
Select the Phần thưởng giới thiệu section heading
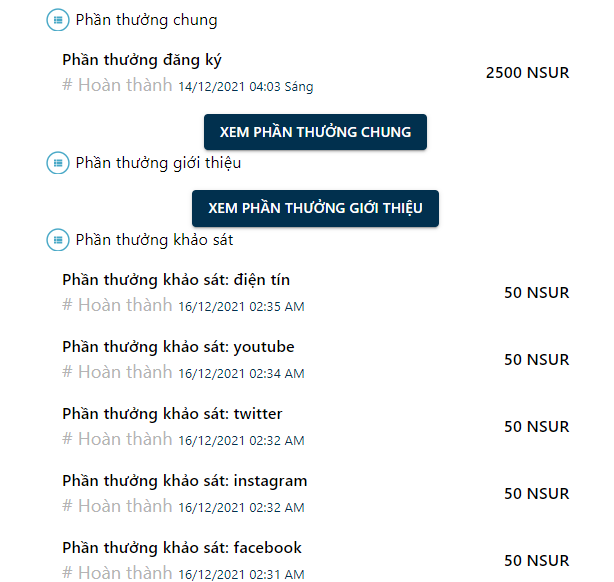[x=158, y=163]
